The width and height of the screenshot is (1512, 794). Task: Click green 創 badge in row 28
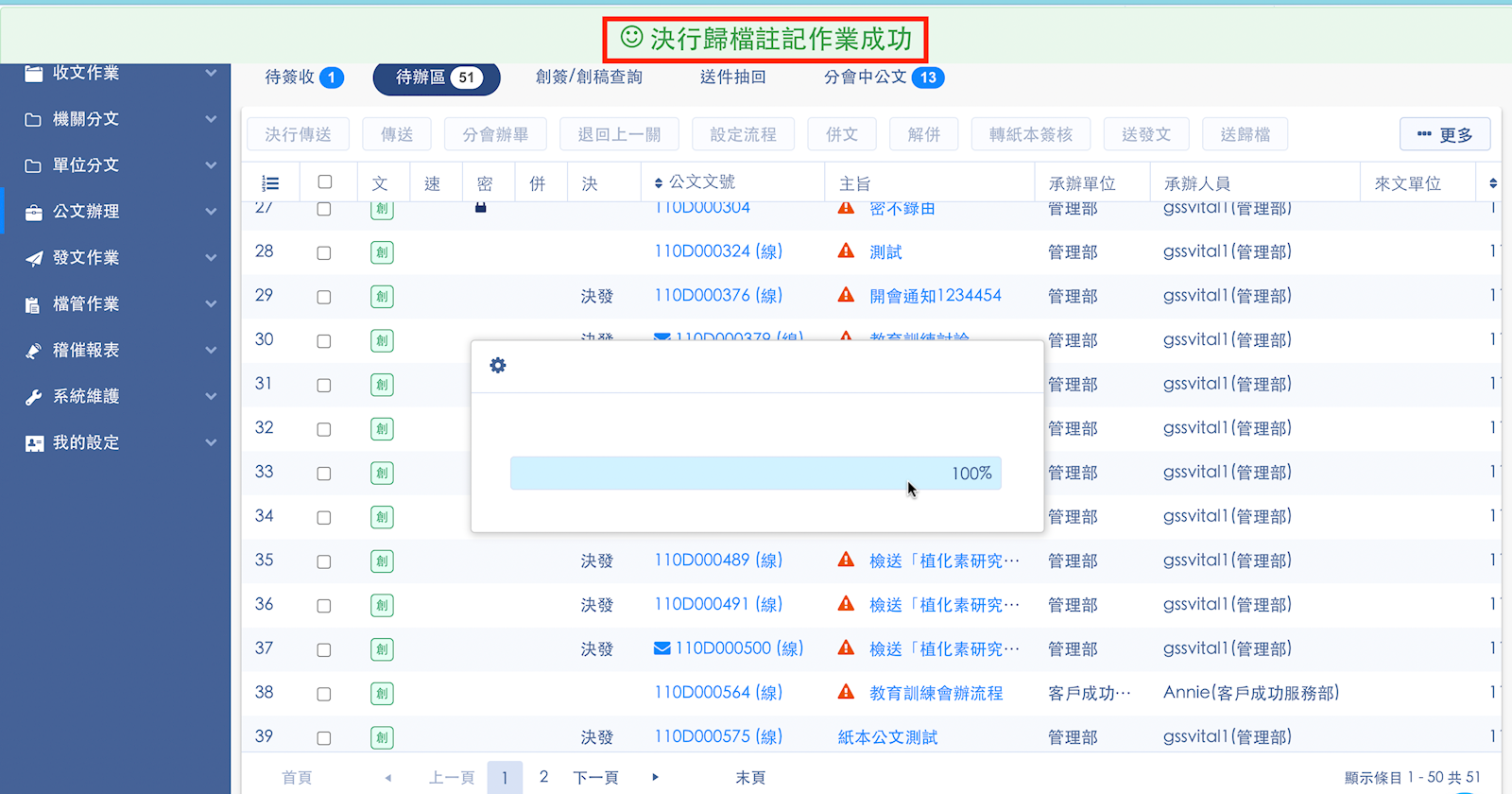382,252
